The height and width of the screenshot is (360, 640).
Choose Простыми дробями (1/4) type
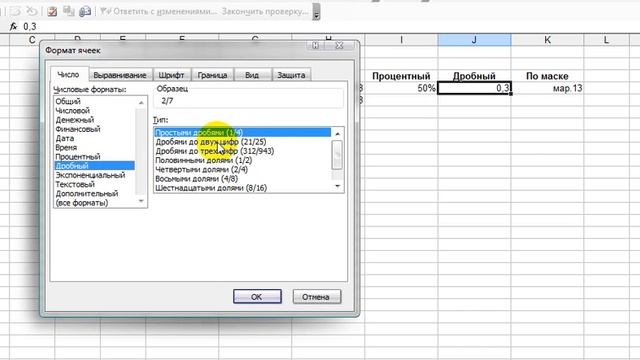pyautogui.click(x=243, y=133)
